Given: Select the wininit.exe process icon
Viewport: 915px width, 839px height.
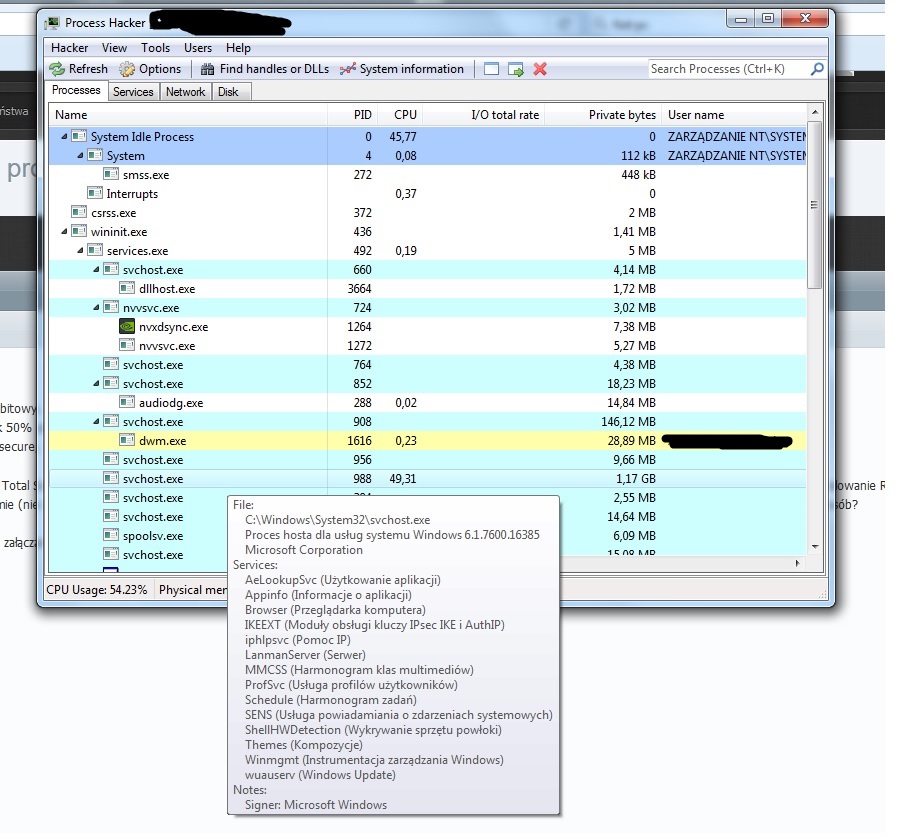Looking at the screenshot, I should click(79, 231).
